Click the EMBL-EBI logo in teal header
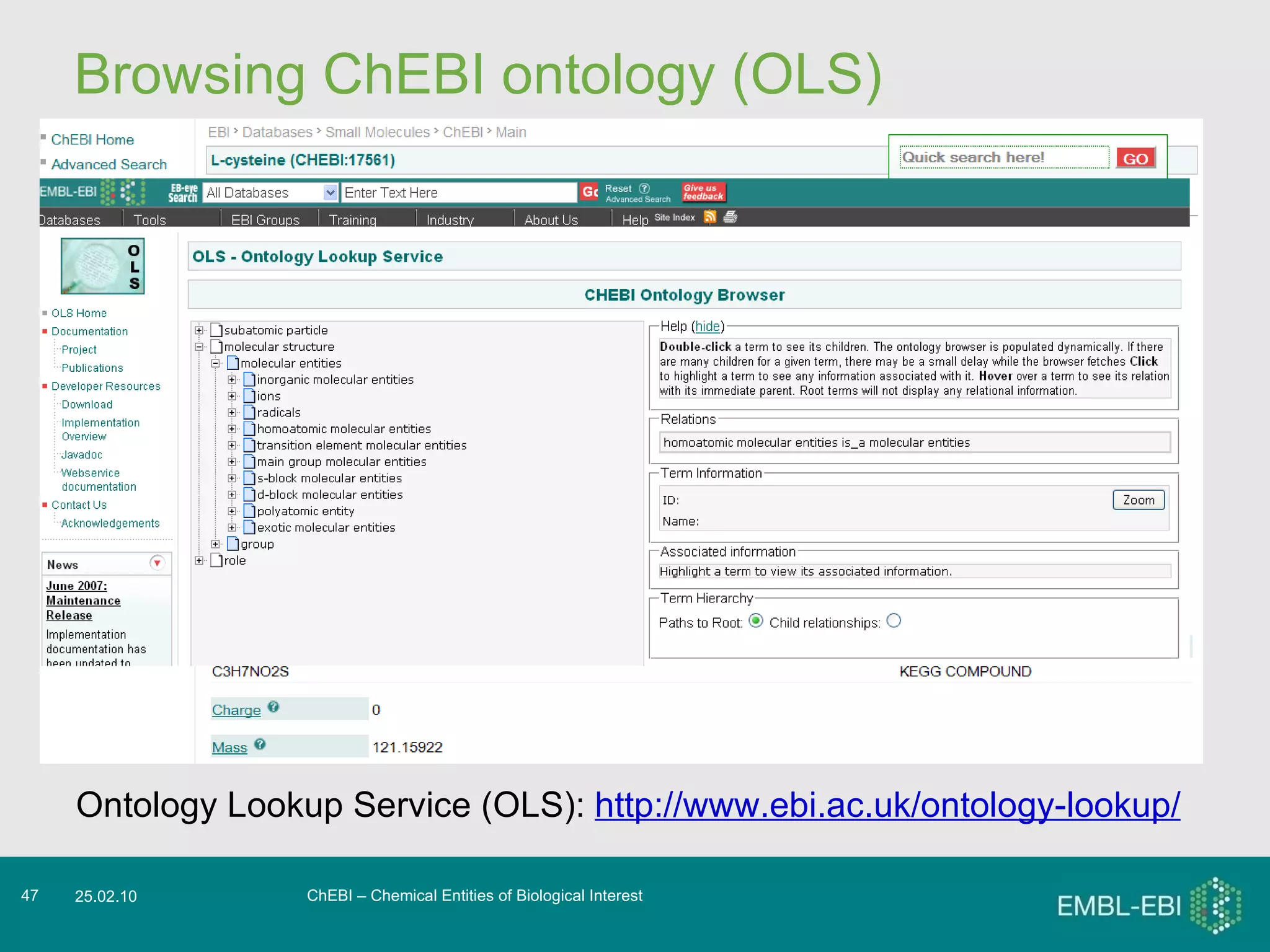This screenshot has height=952, width=1270. [92, 192]
